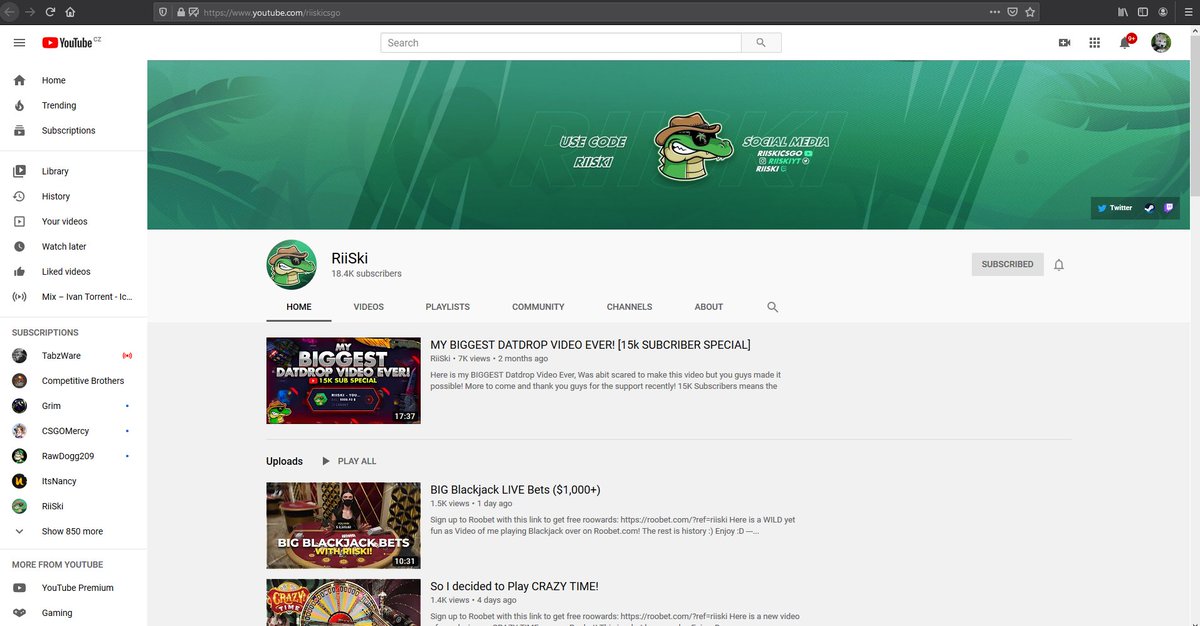Open Mix – Ivan Torrent playlist
Viewport: 1200px width, 626px height.
coord(73,297)
